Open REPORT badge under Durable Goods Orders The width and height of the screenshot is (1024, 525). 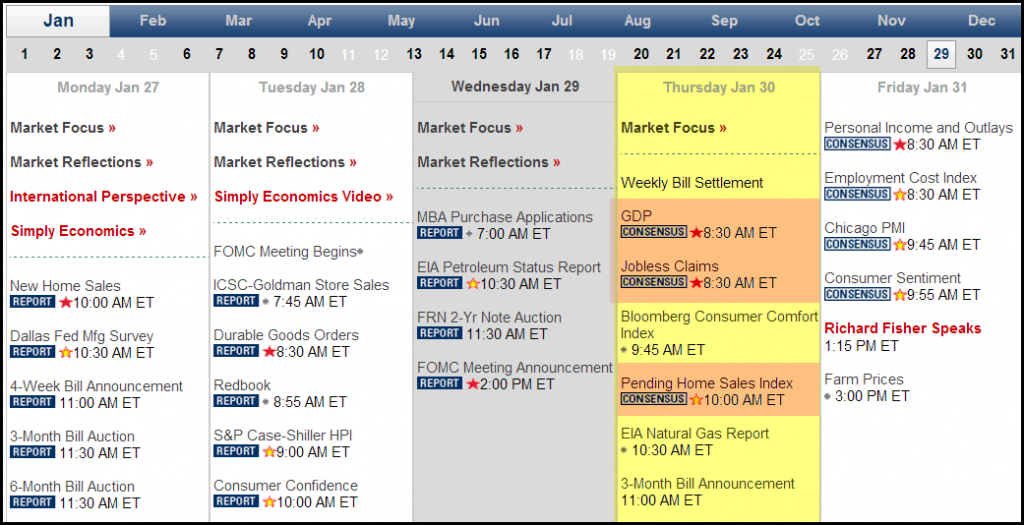click(x=236, y=351)
